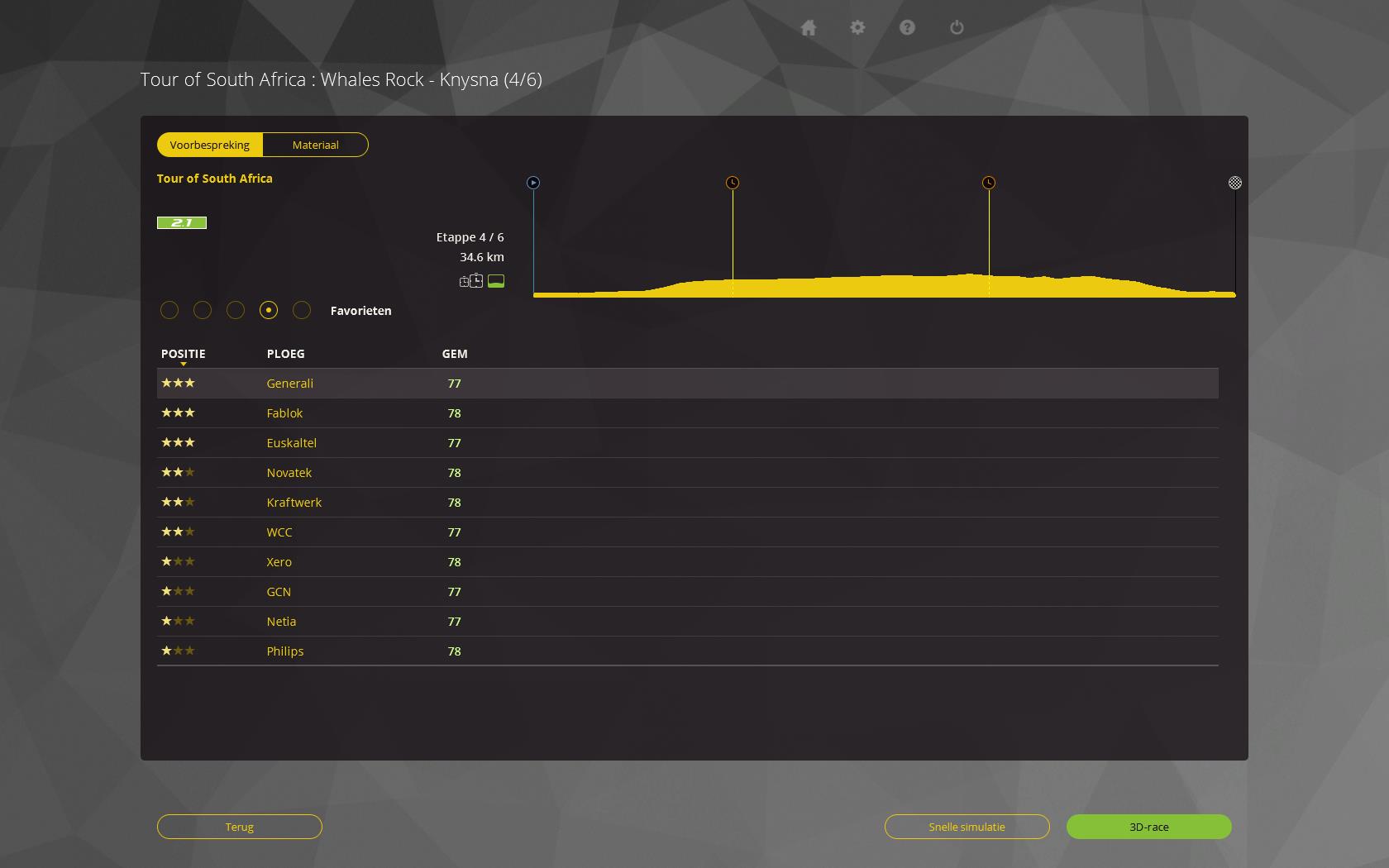
Task: Sort by the POSITIE column header
Action: [x=184, y=354]
